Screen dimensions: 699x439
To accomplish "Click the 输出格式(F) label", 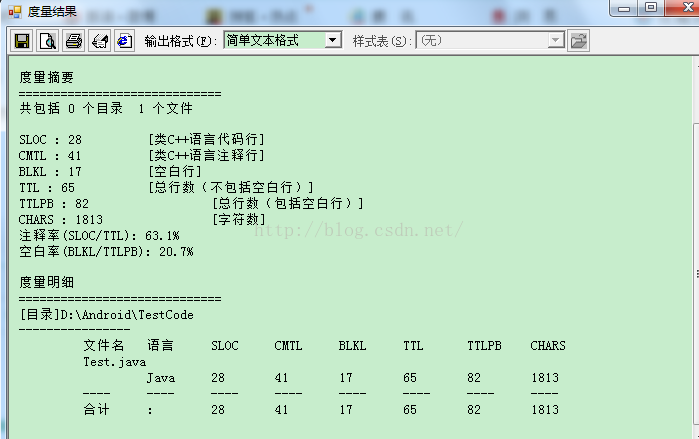I will [x=180, y=41].
